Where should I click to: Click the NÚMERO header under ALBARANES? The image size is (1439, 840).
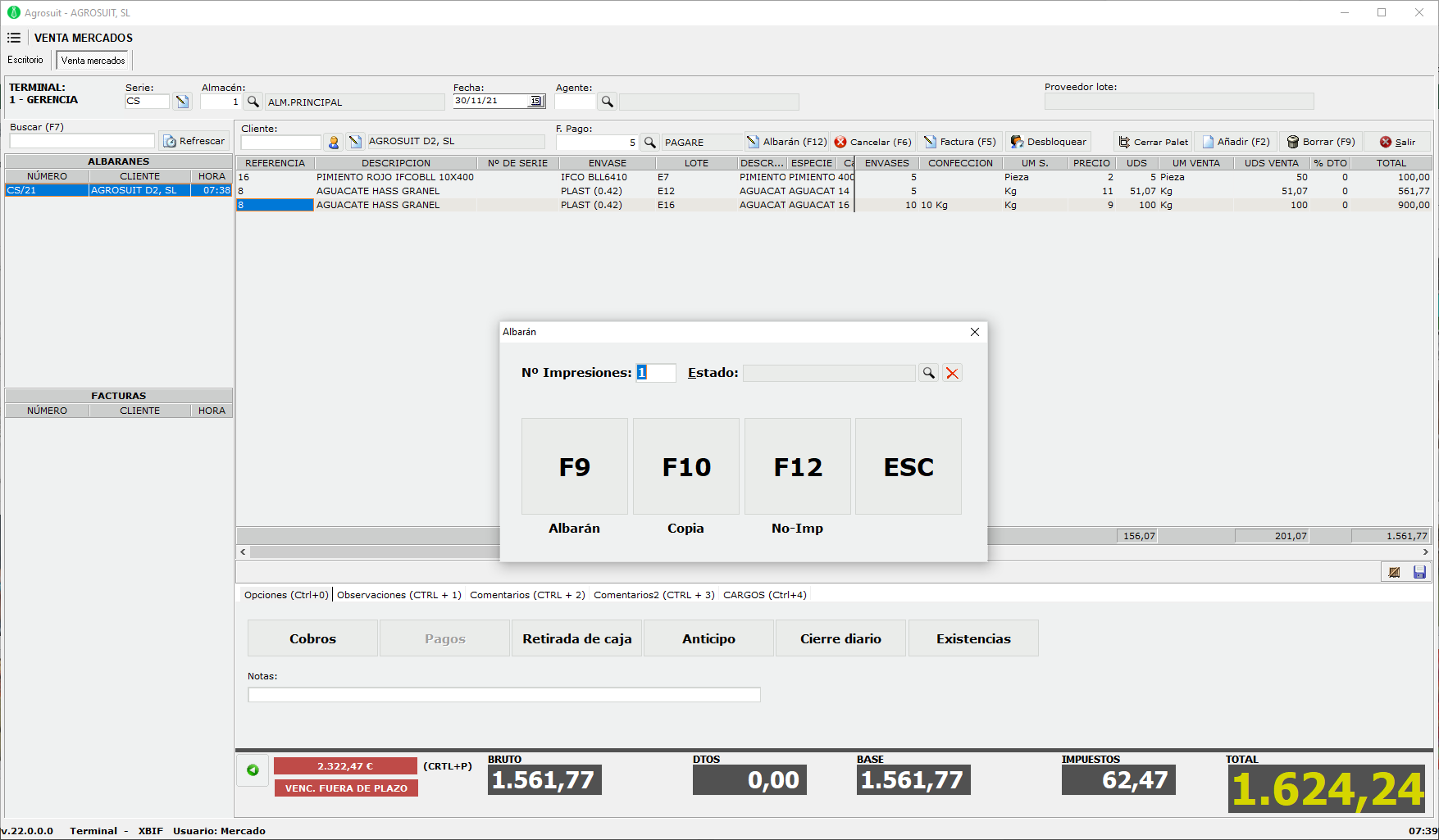47,176
